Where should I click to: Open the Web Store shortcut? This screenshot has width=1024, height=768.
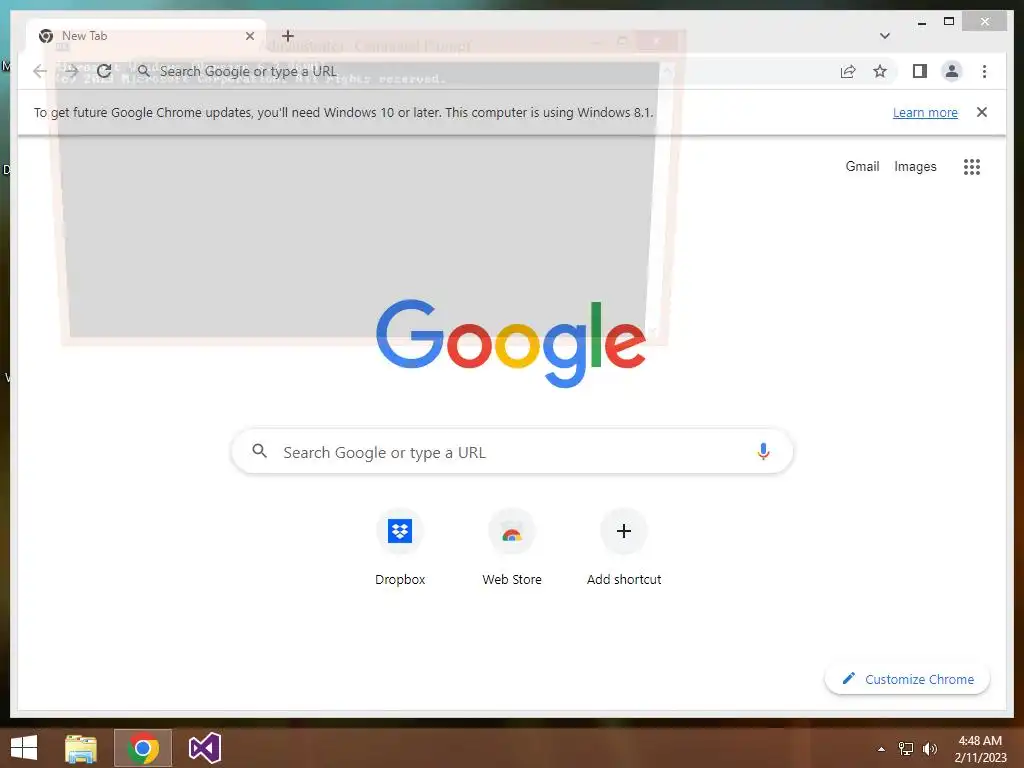(512, 547)
